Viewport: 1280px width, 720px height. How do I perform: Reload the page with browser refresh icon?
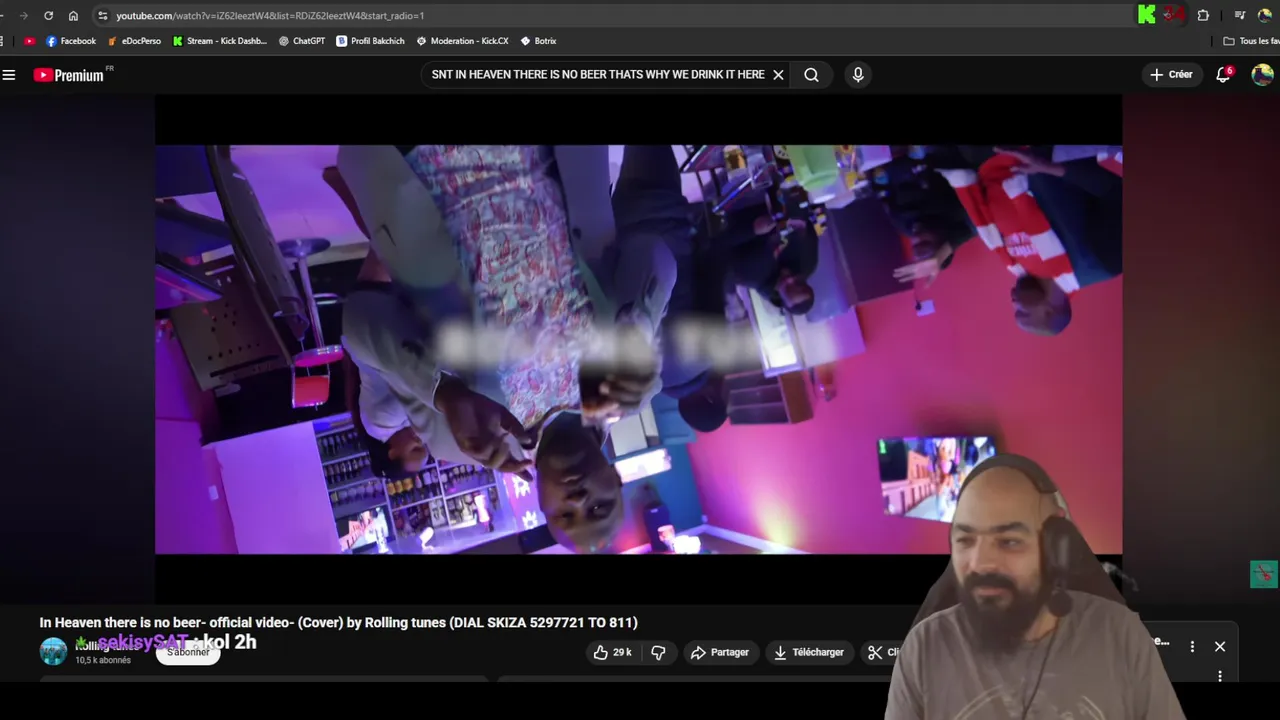click(48, 15)
